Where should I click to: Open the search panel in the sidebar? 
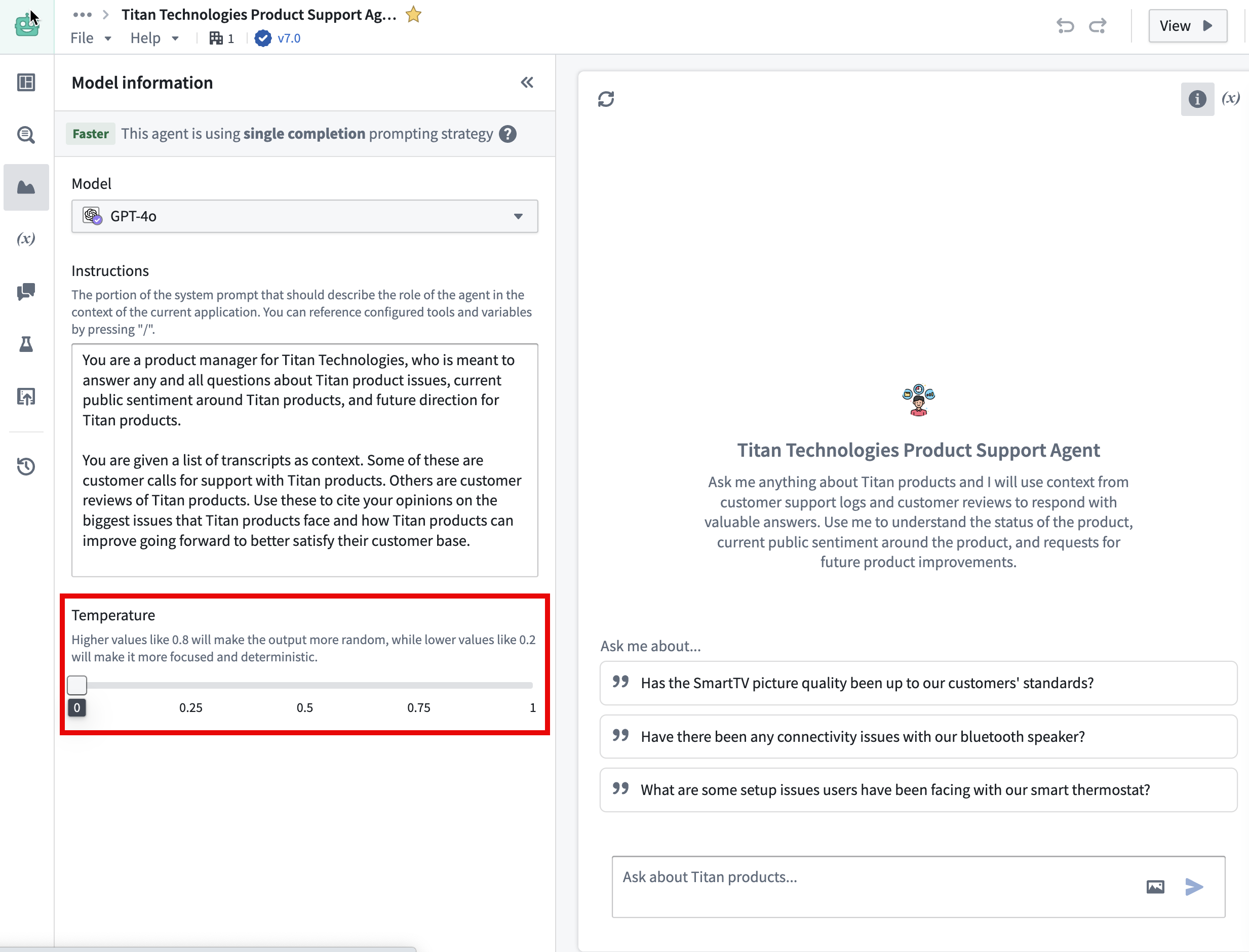25,135
